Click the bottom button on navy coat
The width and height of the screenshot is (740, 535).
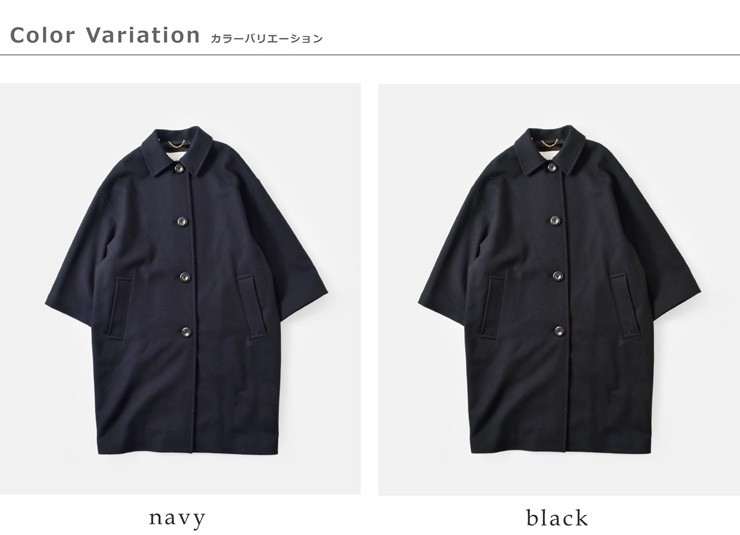point(186,332)
